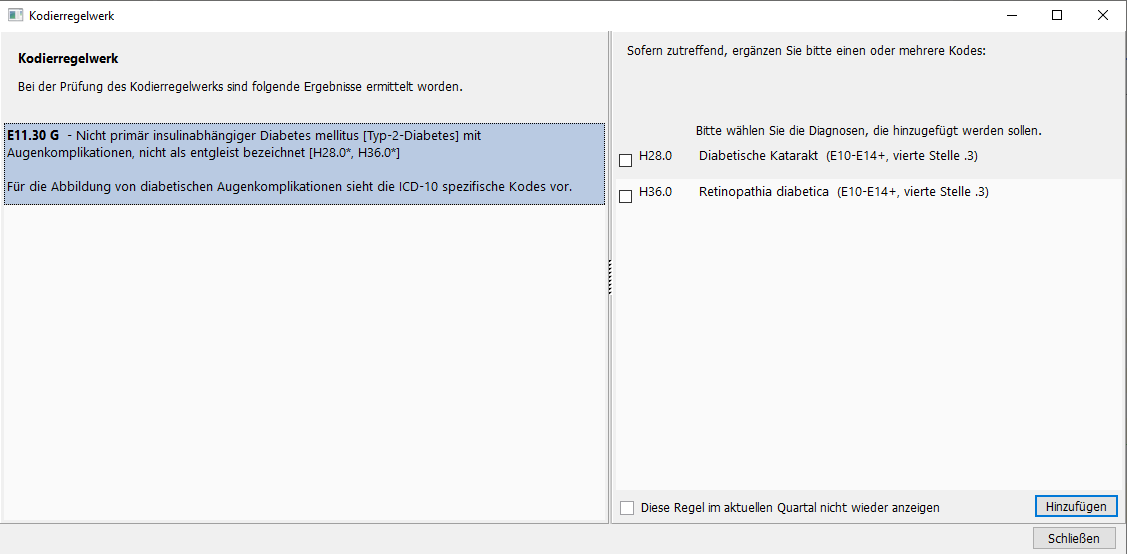Screen dimensions: 1127x554
Task: Close the Kodierregelwerk window with X
Action: click(x=1103, y=15)
